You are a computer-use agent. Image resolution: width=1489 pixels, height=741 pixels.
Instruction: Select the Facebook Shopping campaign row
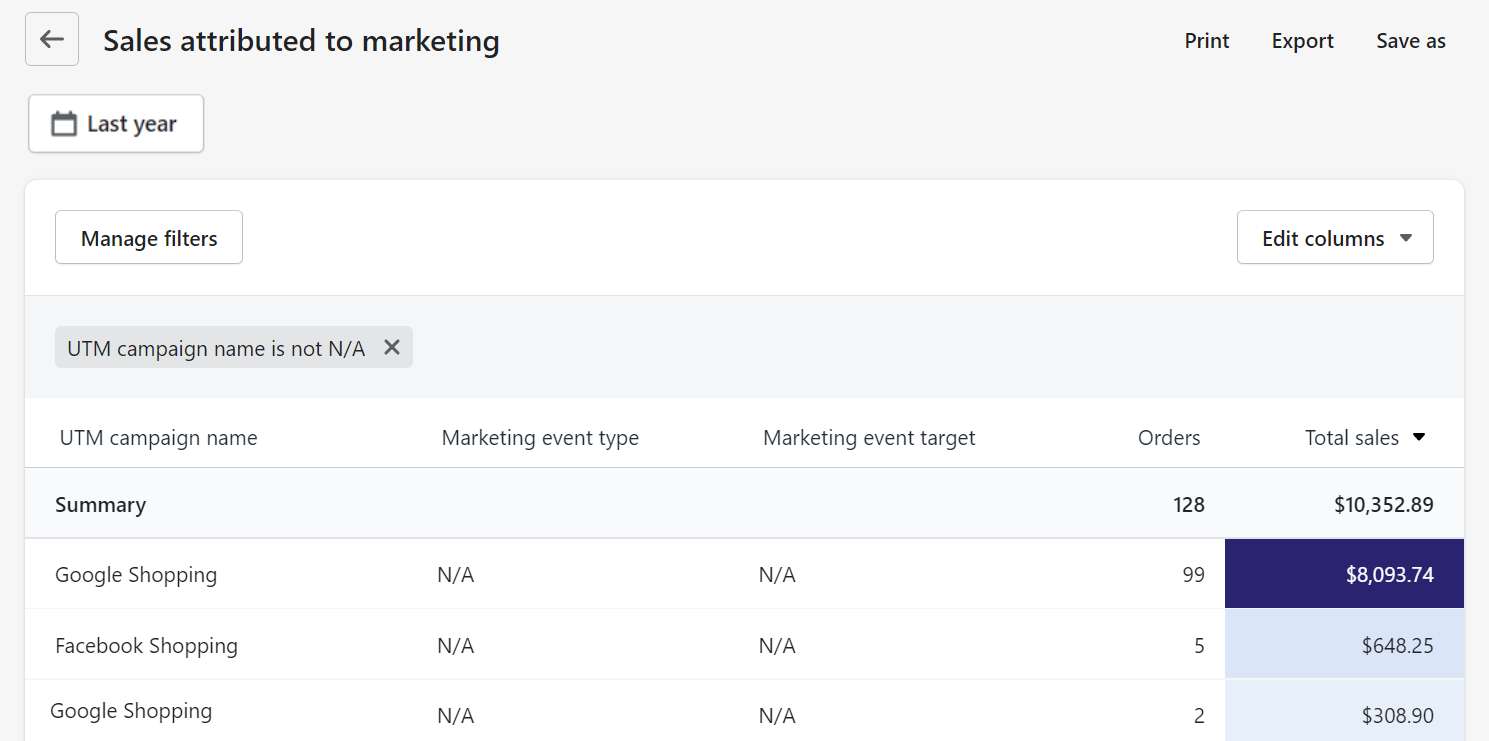pos(744,645)
